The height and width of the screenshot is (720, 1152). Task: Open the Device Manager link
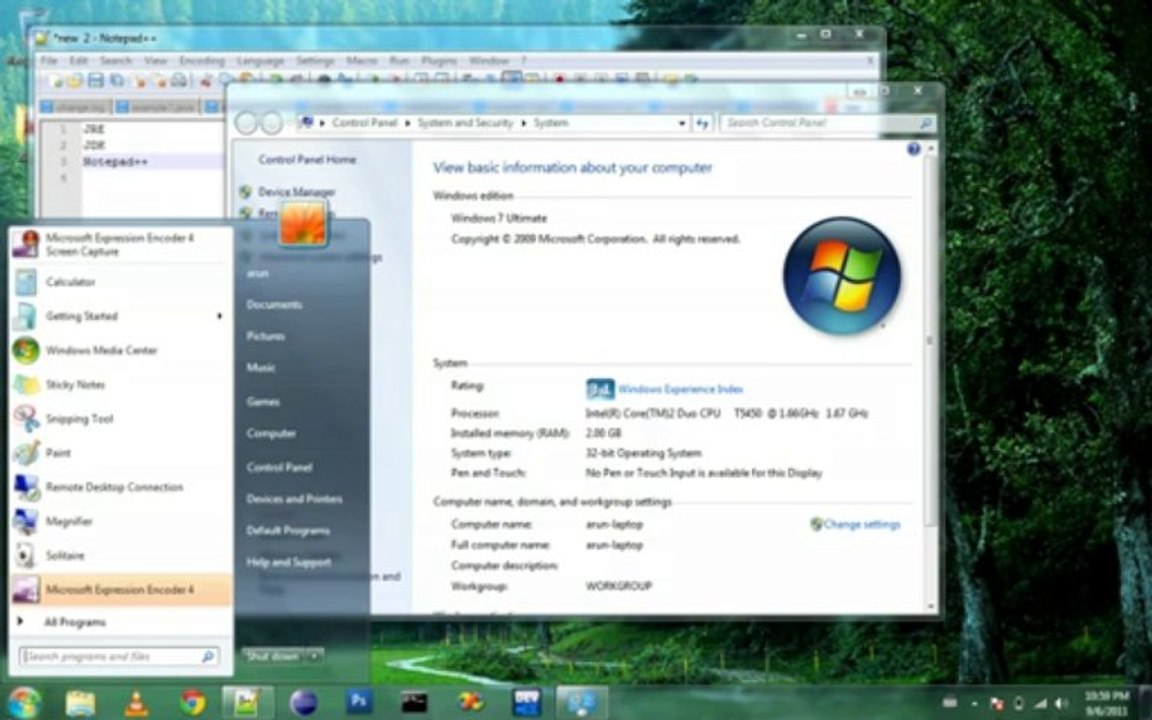297,192
